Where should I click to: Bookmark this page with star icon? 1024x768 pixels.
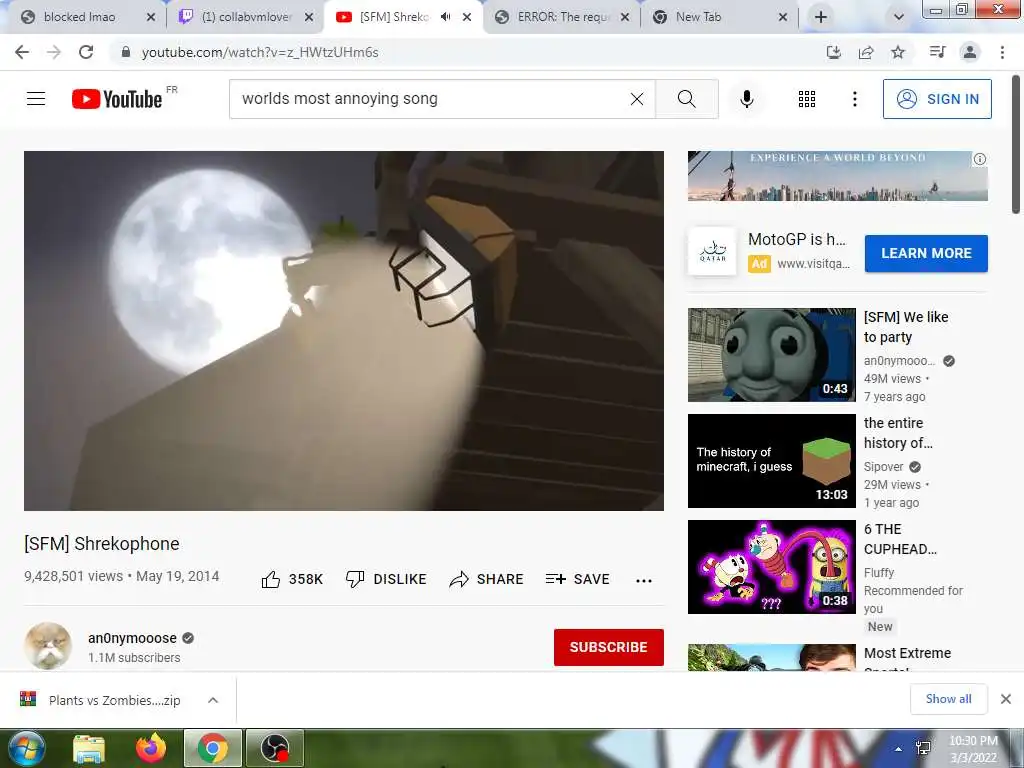click(x=898, y=52)
